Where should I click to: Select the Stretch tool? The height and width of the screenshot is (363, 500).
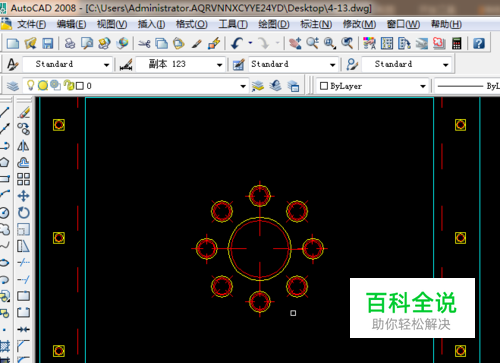(x=23, y=246)
